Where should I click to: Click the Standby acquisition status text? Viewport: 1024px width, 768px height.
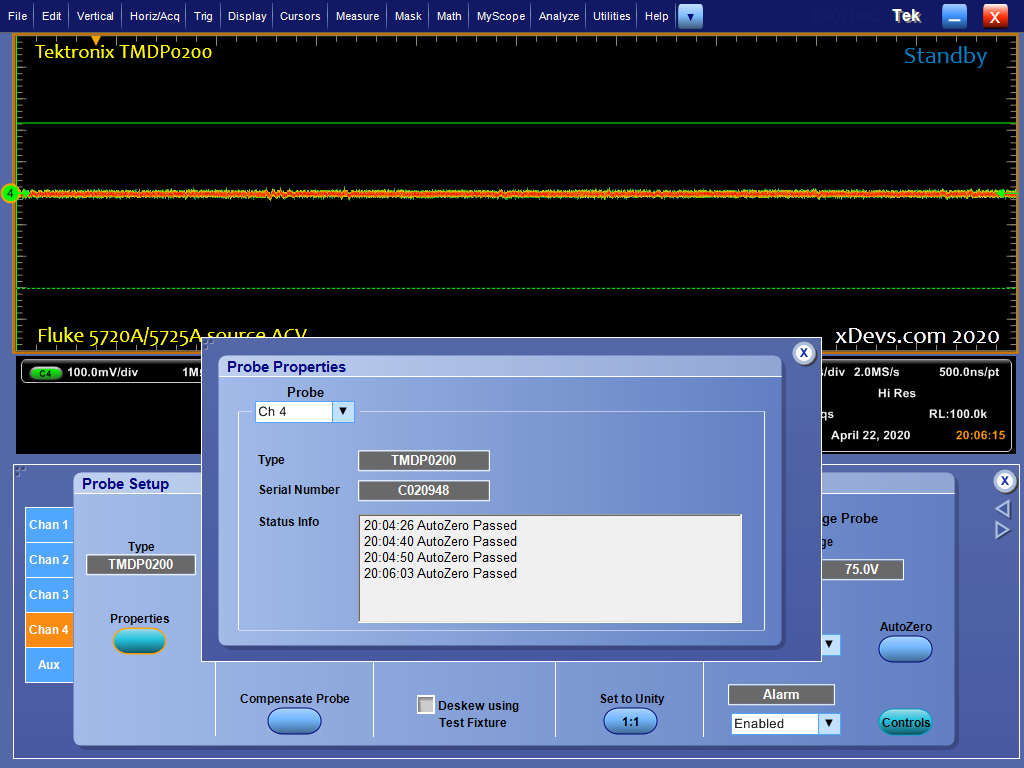coord(945,56)
